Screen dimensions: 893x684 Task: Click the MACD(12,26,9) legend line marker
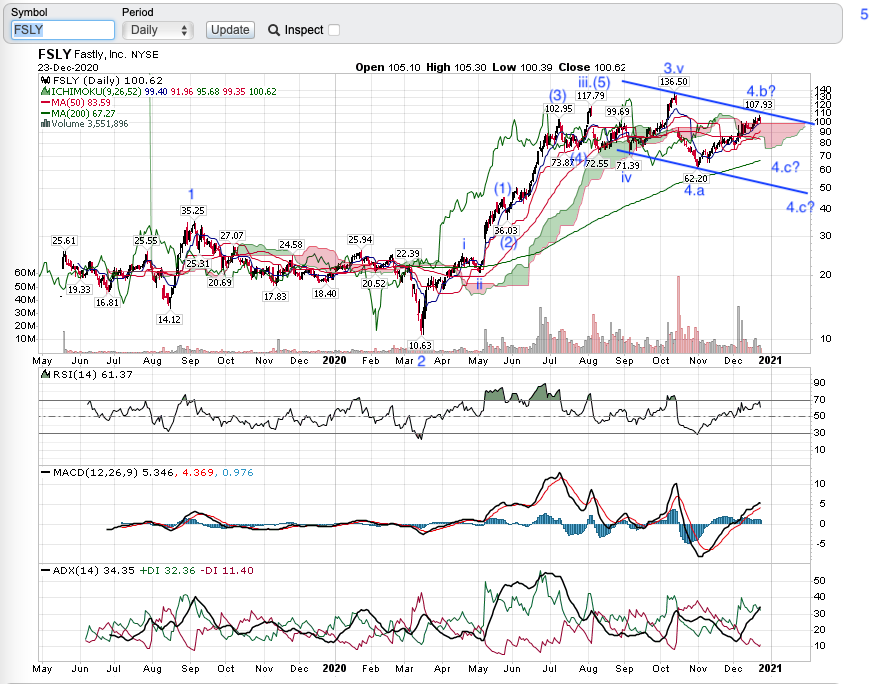pyautogui.click(x=44, y=470)
